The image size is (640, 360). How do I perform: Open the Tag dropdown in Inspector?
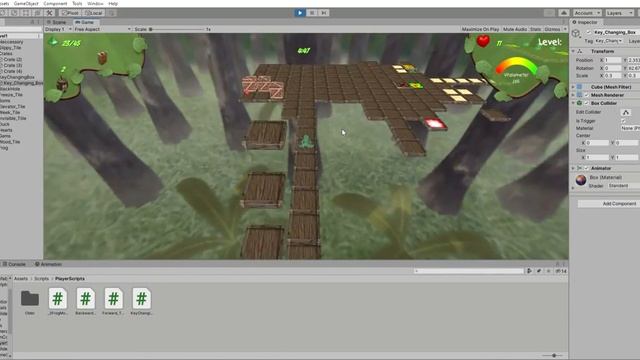[x=609, y=41]
